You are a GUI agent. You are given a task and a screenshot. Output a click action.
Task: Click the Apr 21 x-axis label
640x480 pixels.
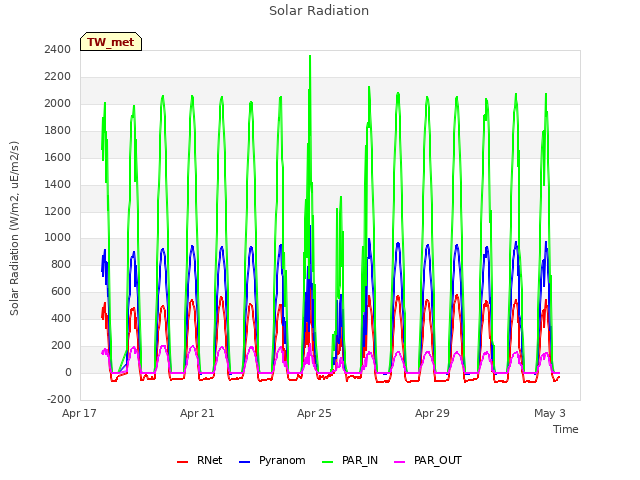coord(197,413)
